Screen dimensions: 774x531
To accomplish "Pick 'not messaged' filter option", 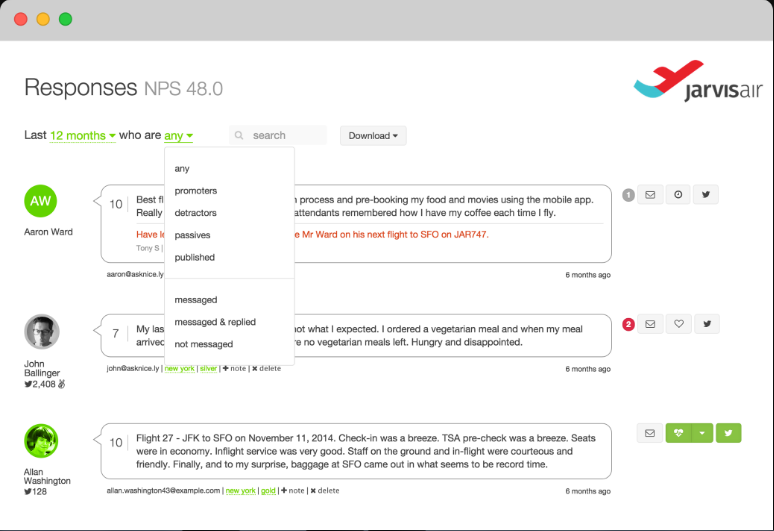I will [x=203, y=344].
